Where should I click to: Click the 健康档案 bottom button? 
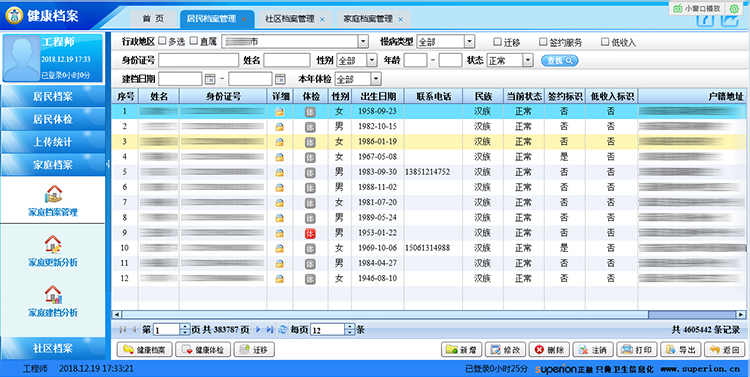click(145, 350)
